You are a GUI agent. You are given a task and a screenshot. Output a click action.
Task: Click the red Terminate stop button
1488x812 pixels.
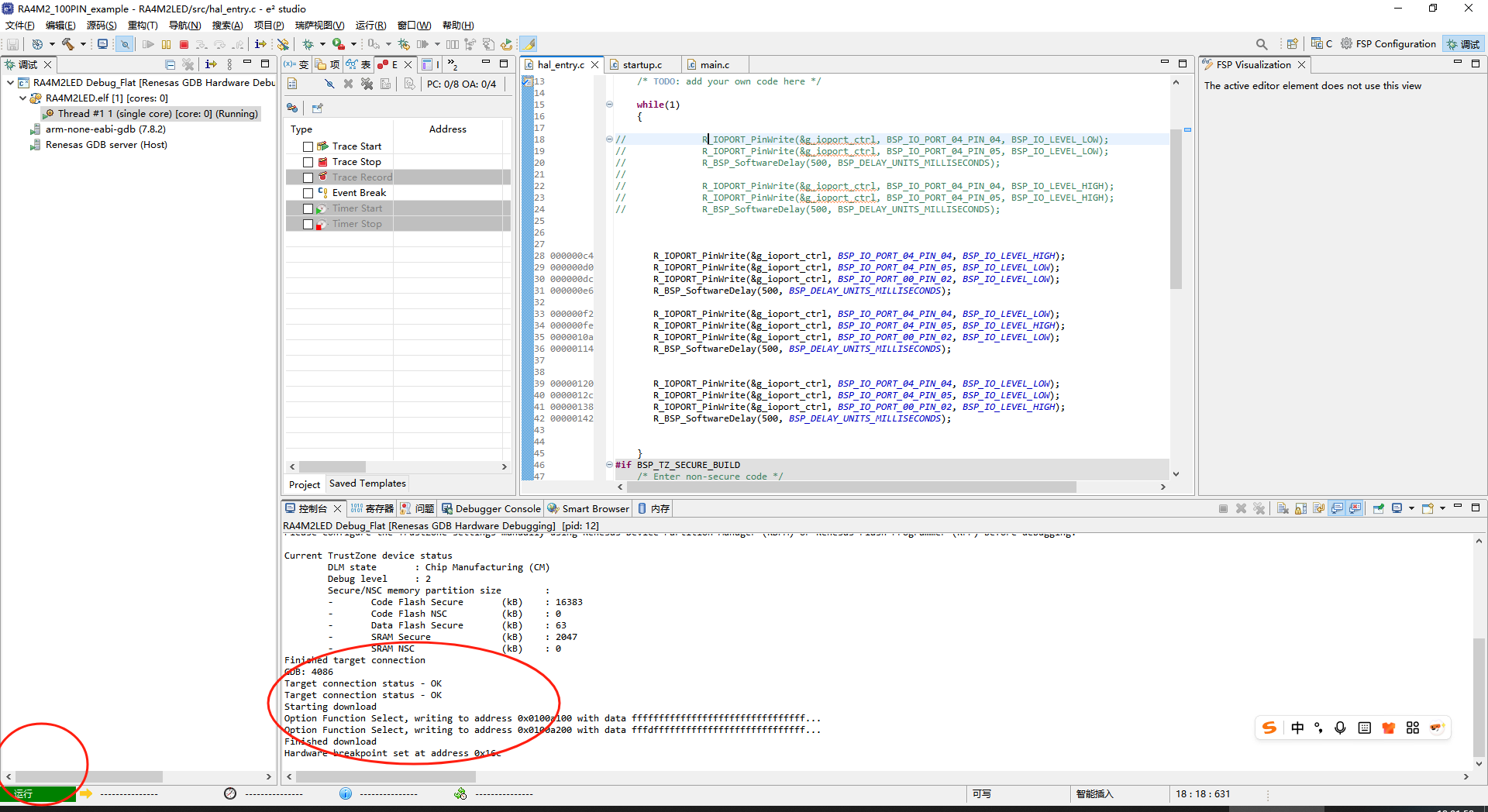(x=184, y=44)
